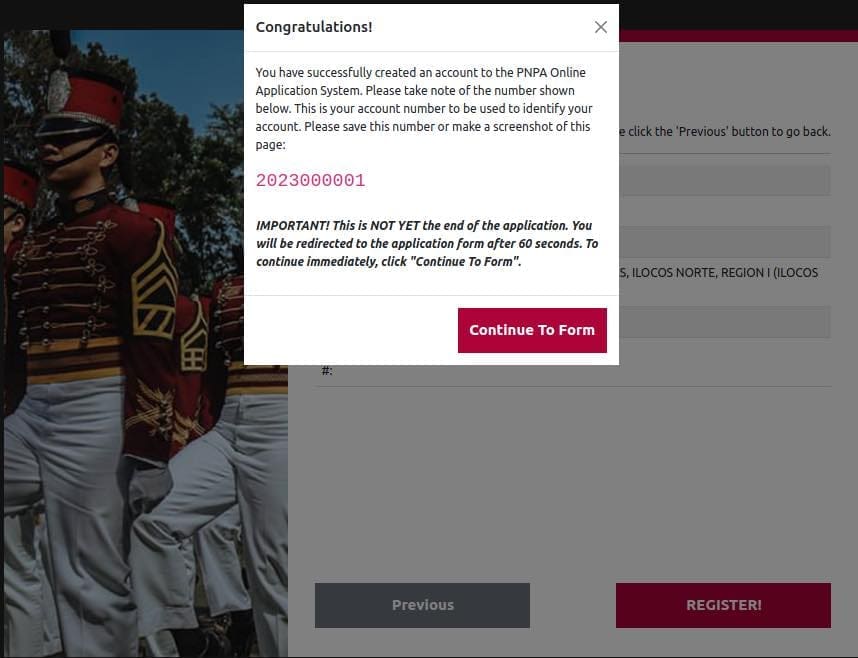
Task: Click the field above the ILOCOS NORTE text
Action: coord(724,242)
